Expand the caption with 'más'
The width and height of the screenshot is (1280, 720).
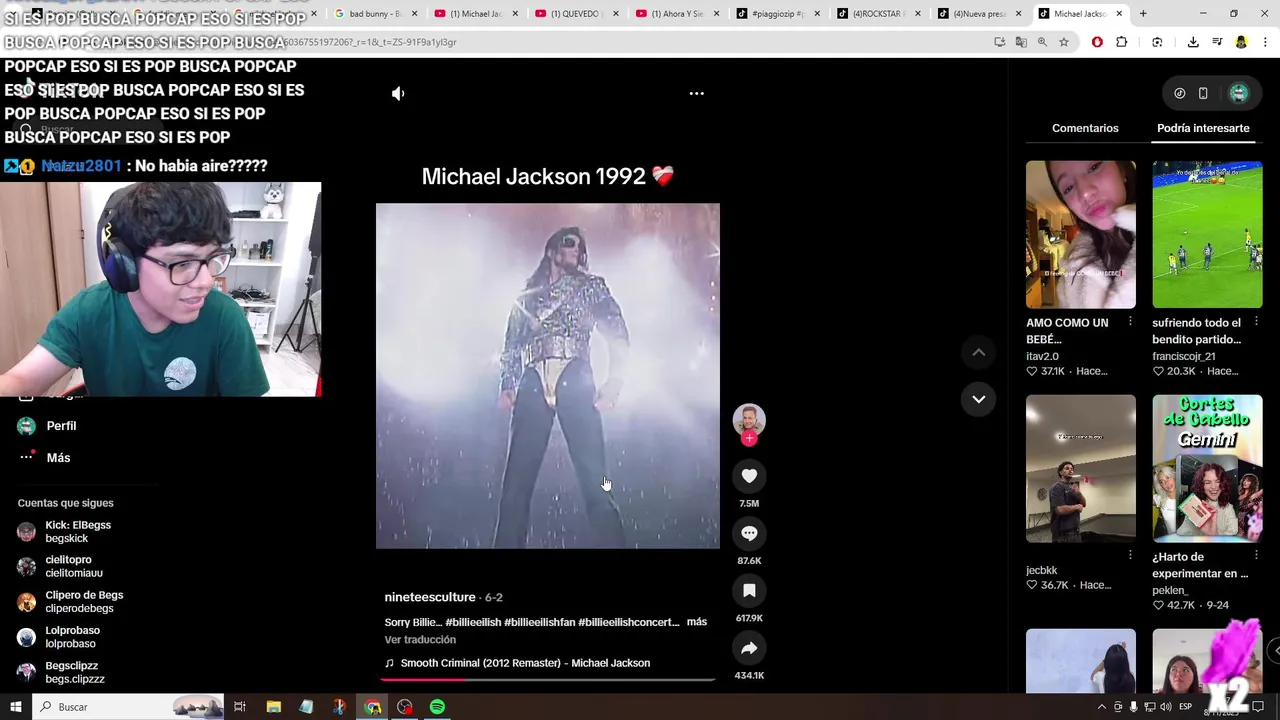697,622
